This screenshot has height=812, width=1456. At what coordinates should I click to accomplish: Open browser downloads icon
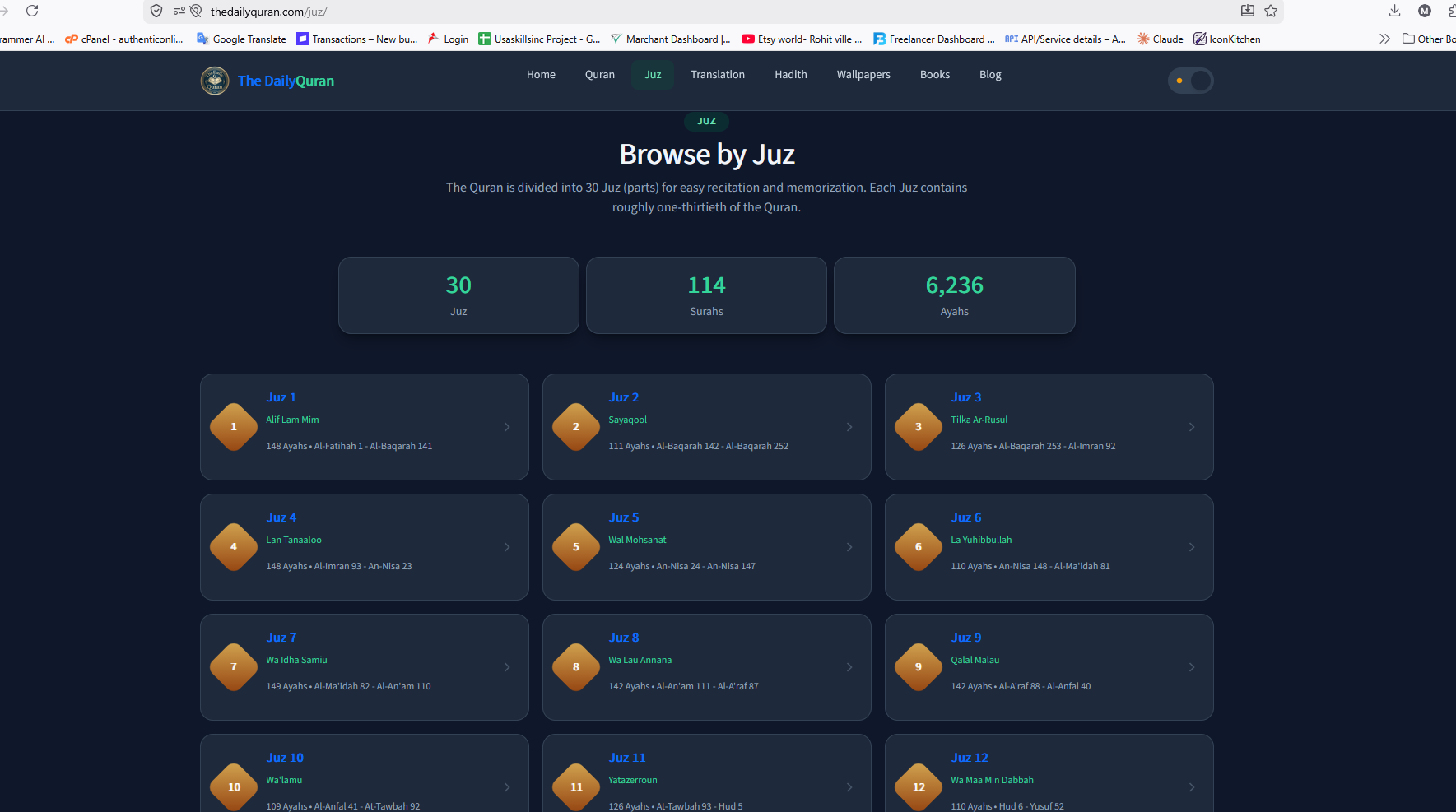[x=1394, y=11]
